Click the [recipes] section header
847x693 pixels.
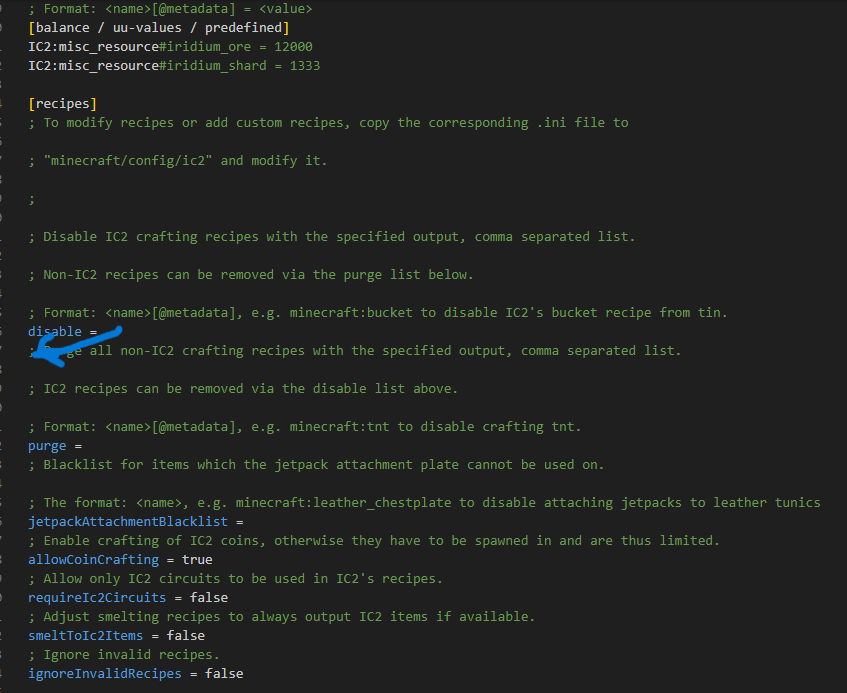[x=63, y=104]
